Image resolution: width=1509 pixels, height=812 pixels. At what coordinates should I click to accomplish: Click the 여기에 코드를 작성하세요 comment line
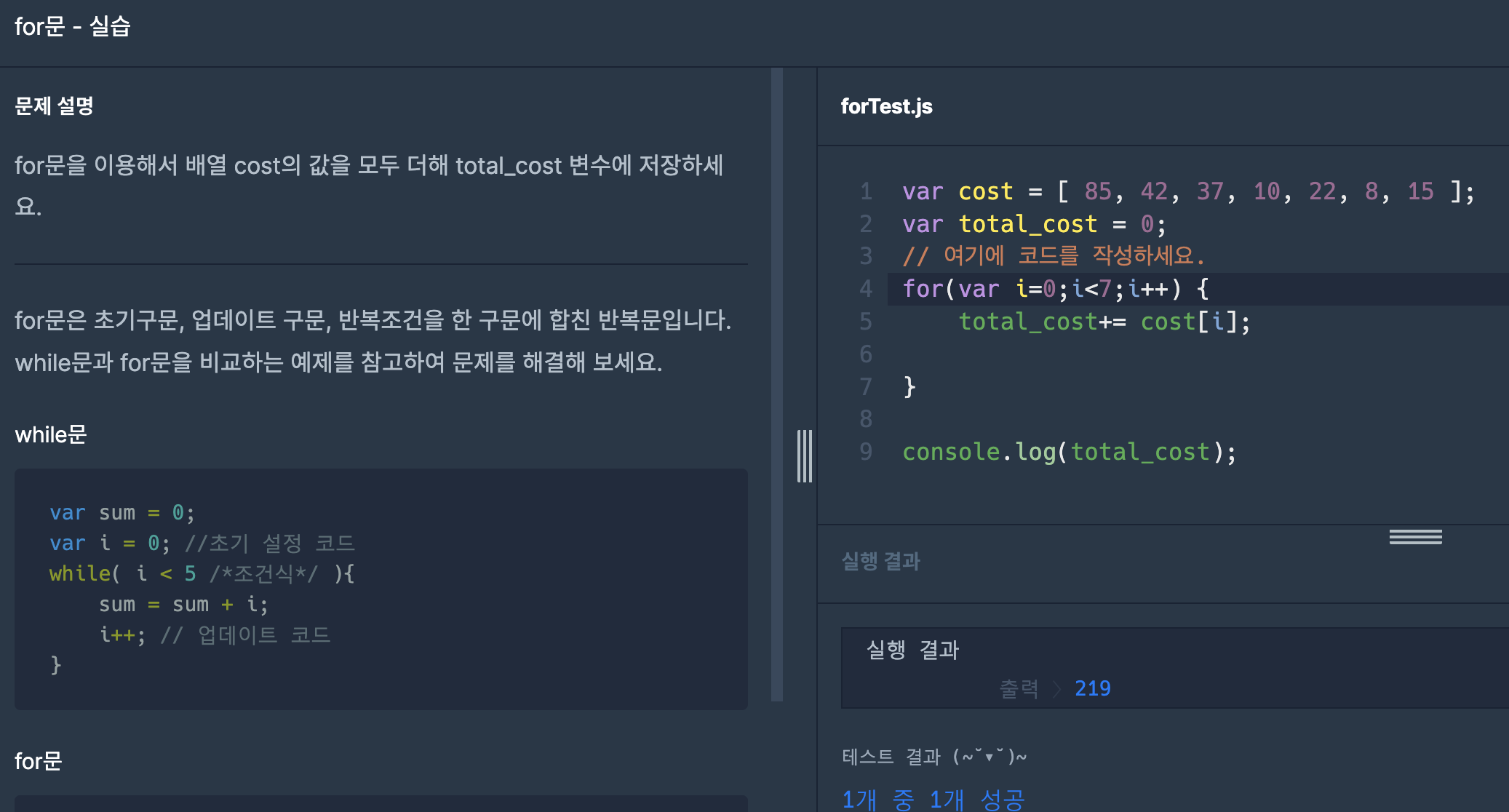[x=1053, y=256]
